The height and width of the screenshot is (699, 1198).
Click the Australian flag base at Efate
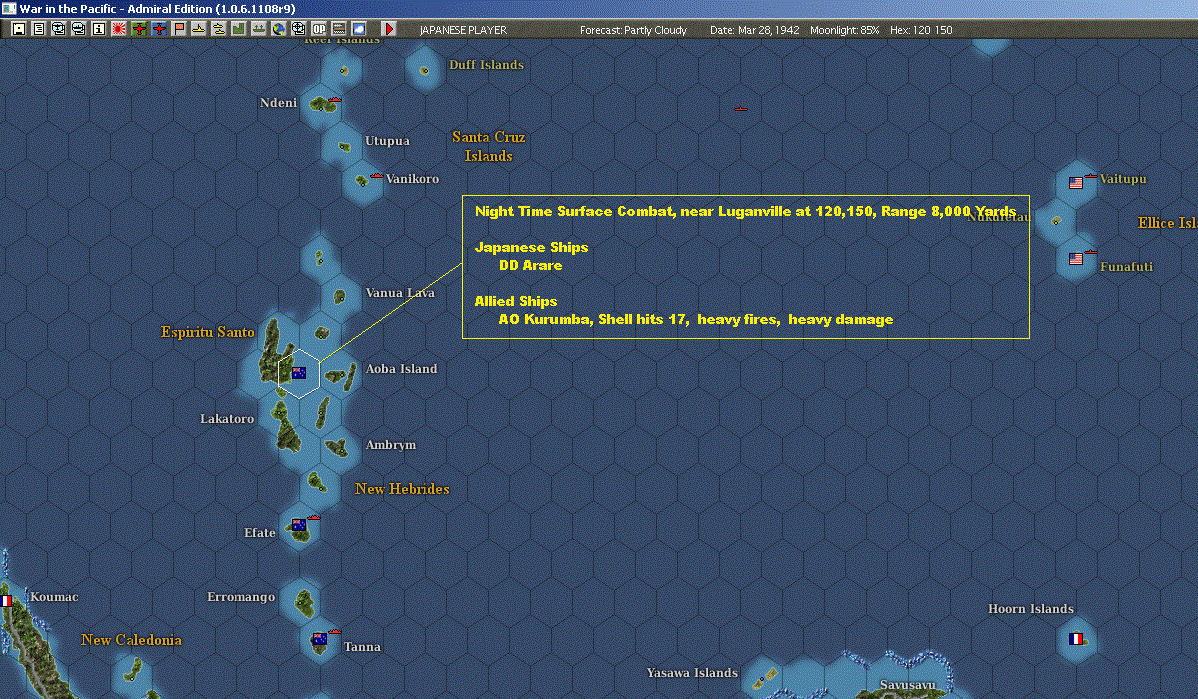[299, 525]
